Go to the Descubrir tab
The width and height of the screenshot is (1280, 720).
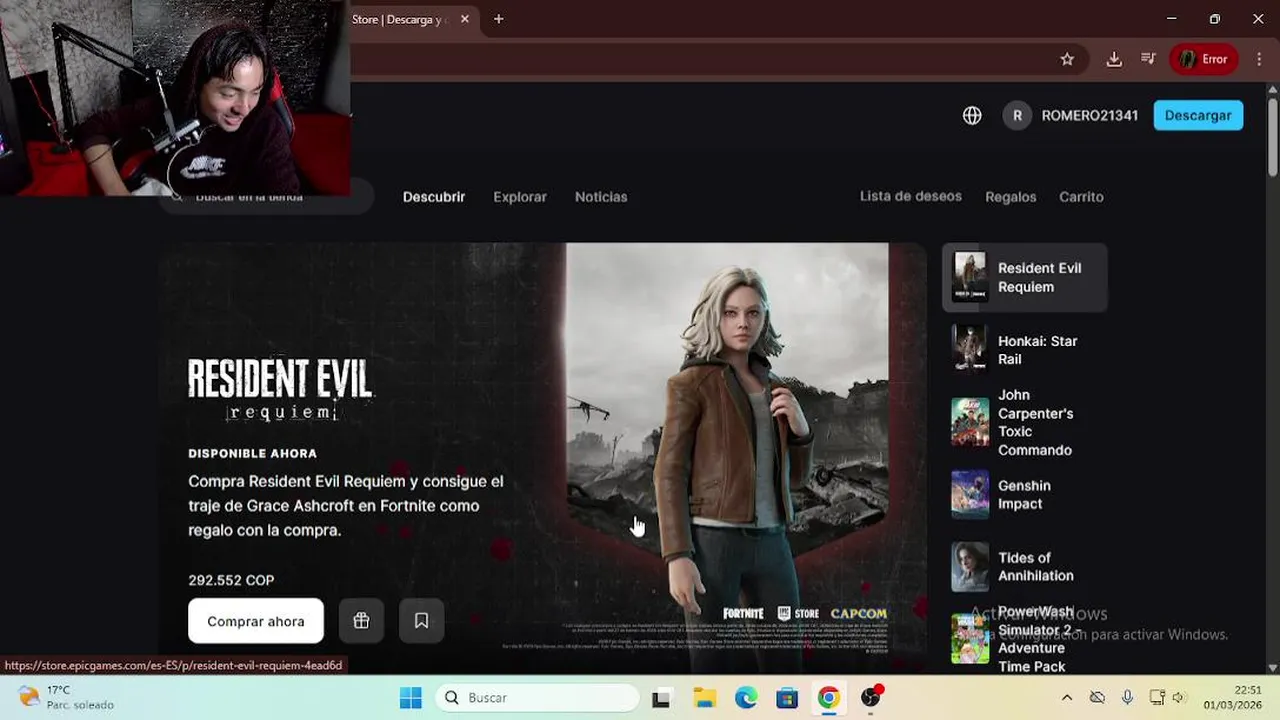point(434,197)
